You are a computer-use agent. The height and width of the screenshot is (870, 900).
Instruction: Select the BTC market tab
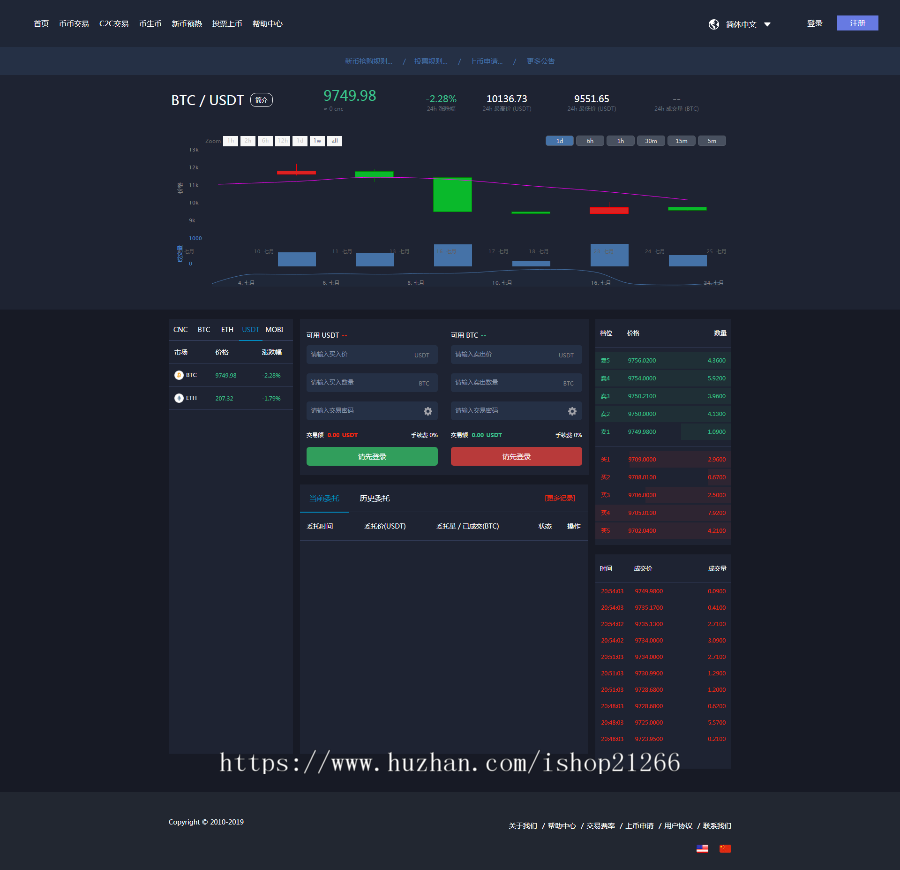click(204, 329)
